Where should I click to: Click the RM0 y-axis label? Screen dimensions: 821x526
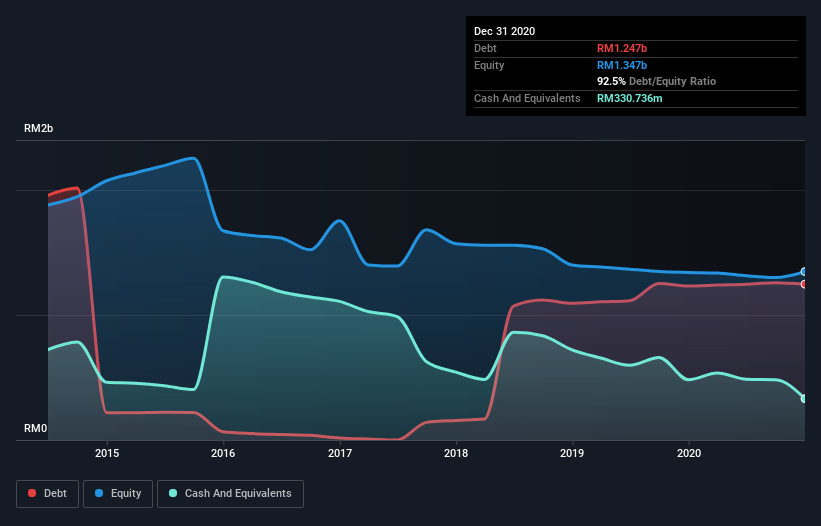36,428
